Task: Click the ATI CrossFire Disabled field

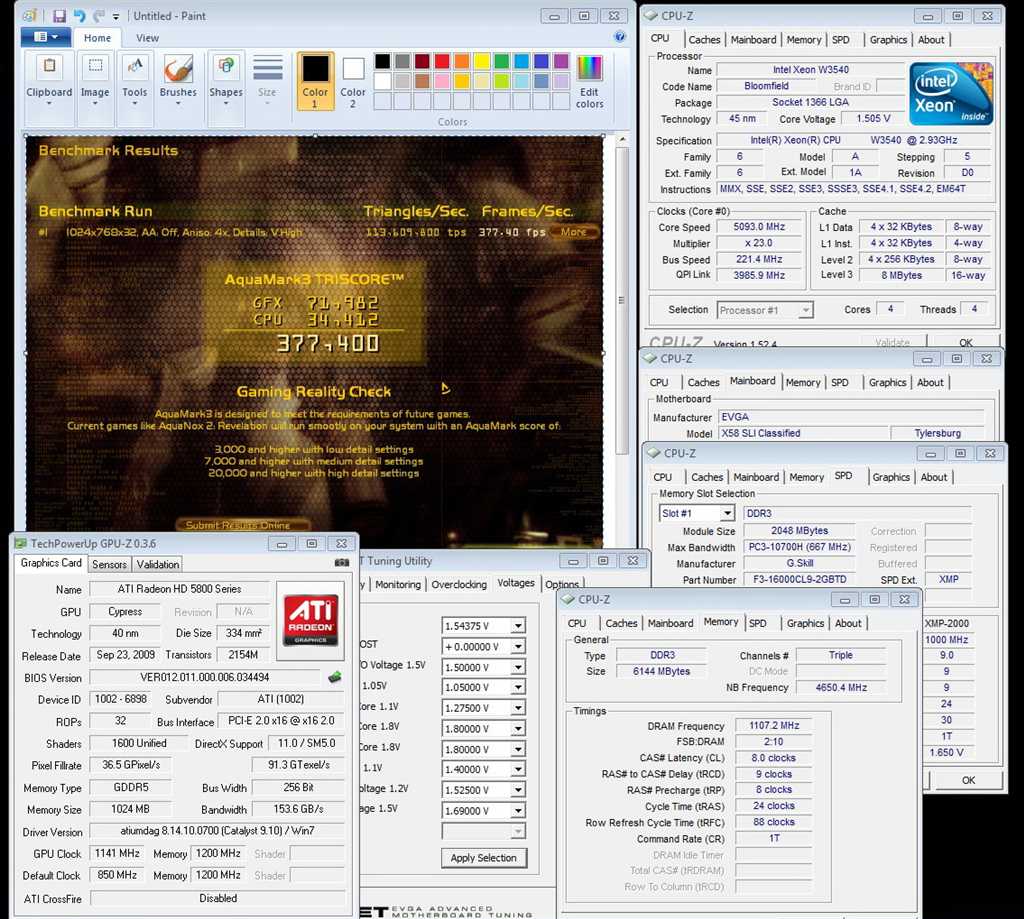Action: tap(217, 899)
